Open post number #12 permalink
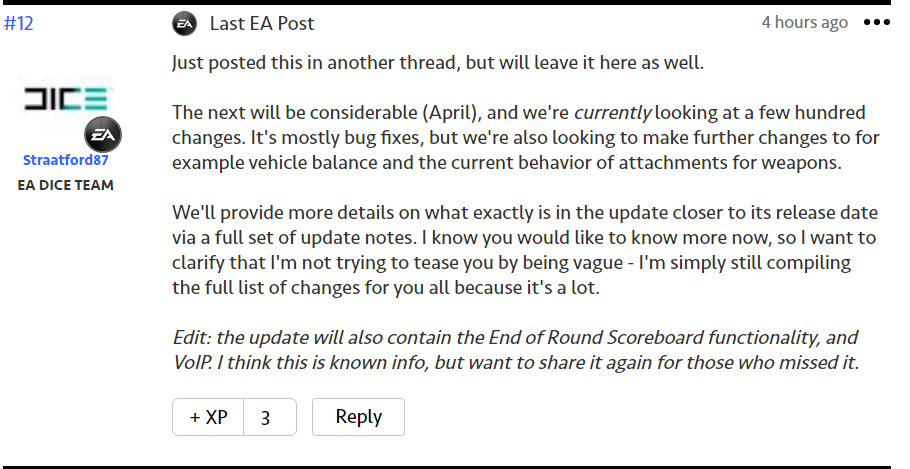This screenshot has width=910, height=469. 18,23
